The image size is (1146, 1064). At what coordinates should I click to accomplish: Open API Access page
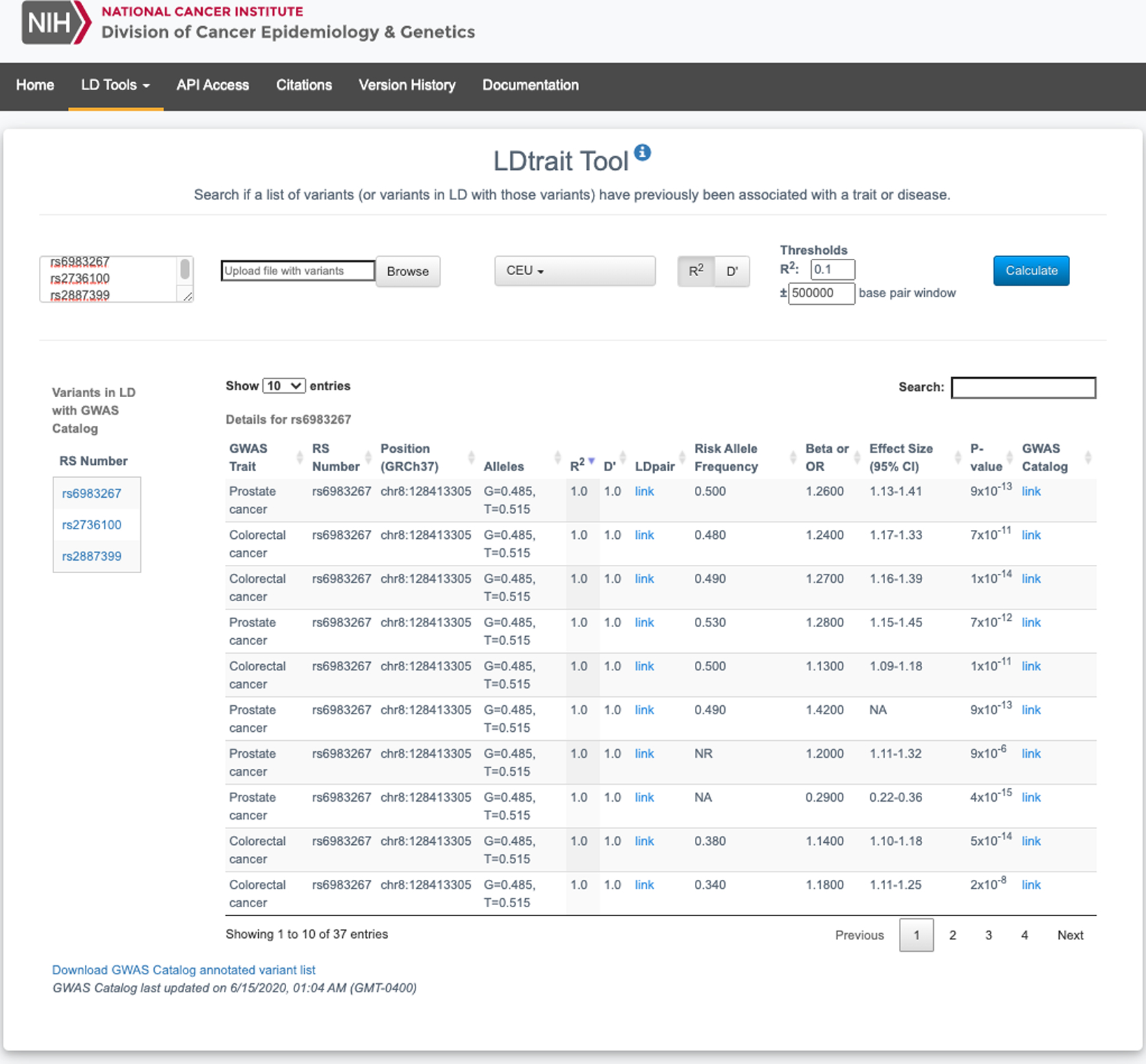(x=213, y=85)
